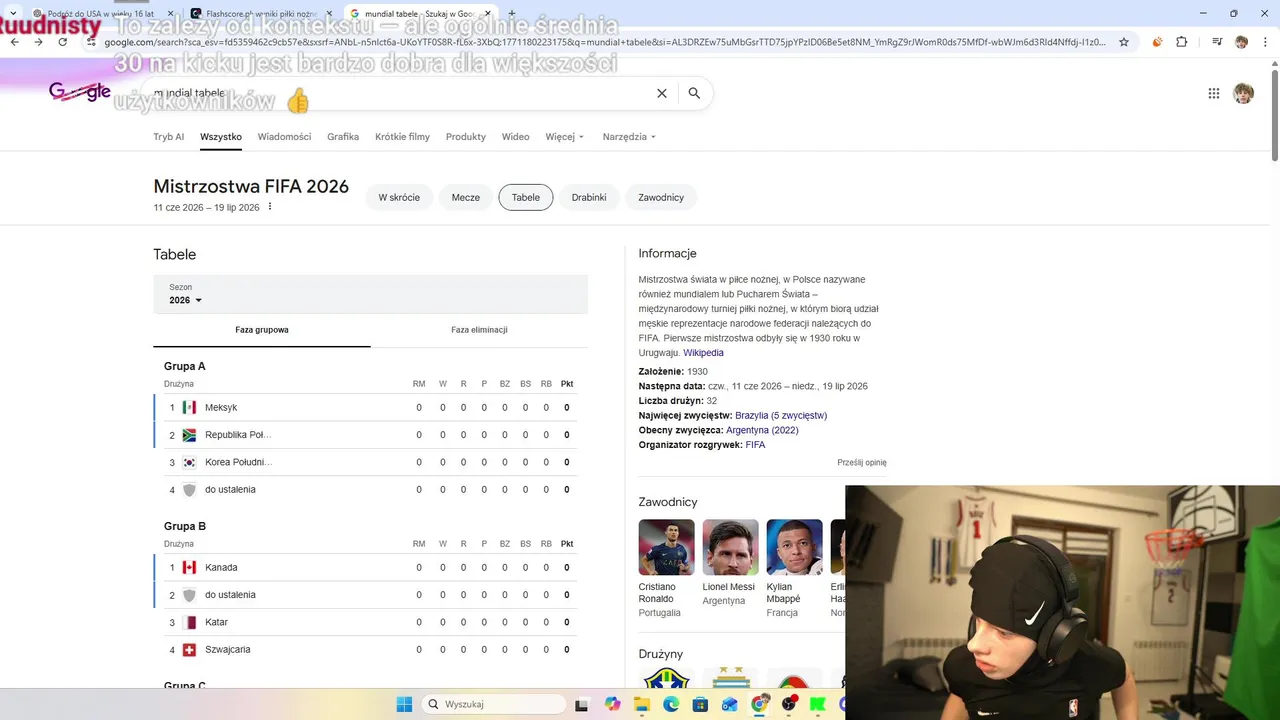Open a new tab with the plus icon

[x=511, y=14]
